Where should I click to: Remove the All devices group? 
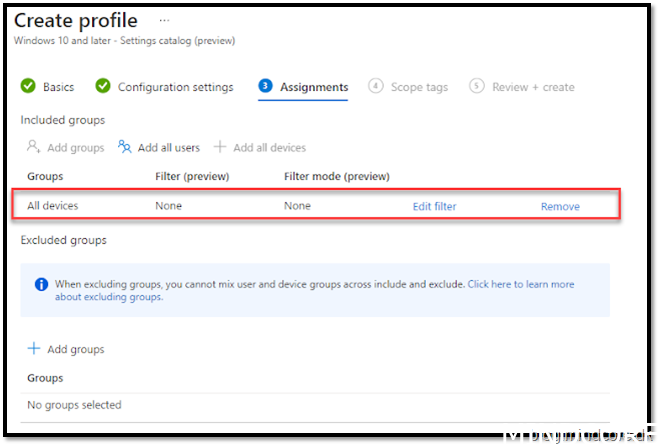(x=560, y=206)
